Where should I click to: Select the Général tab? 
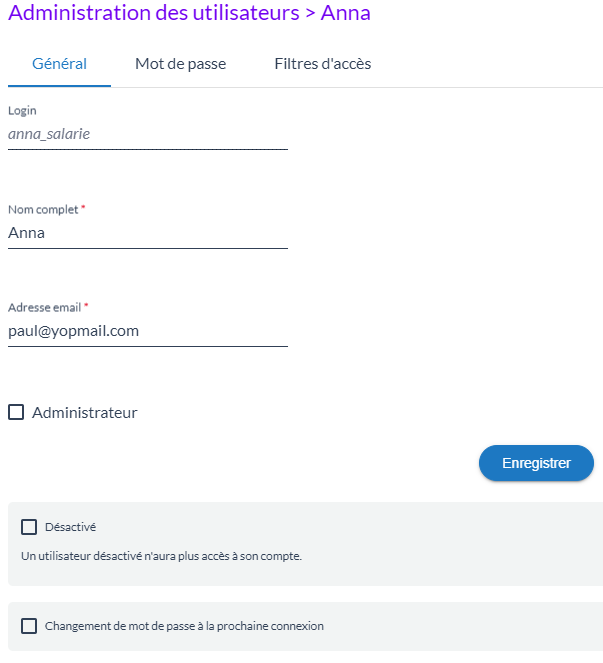[59, 64]
